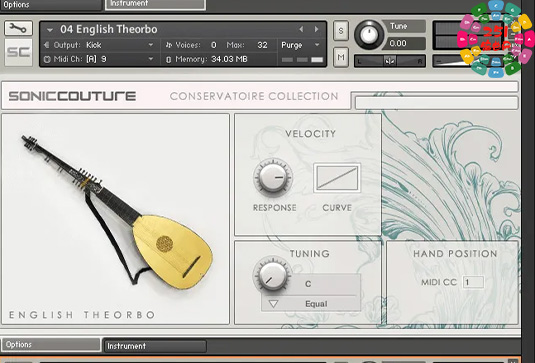Open the bottom Options tab

click(51, 345)
